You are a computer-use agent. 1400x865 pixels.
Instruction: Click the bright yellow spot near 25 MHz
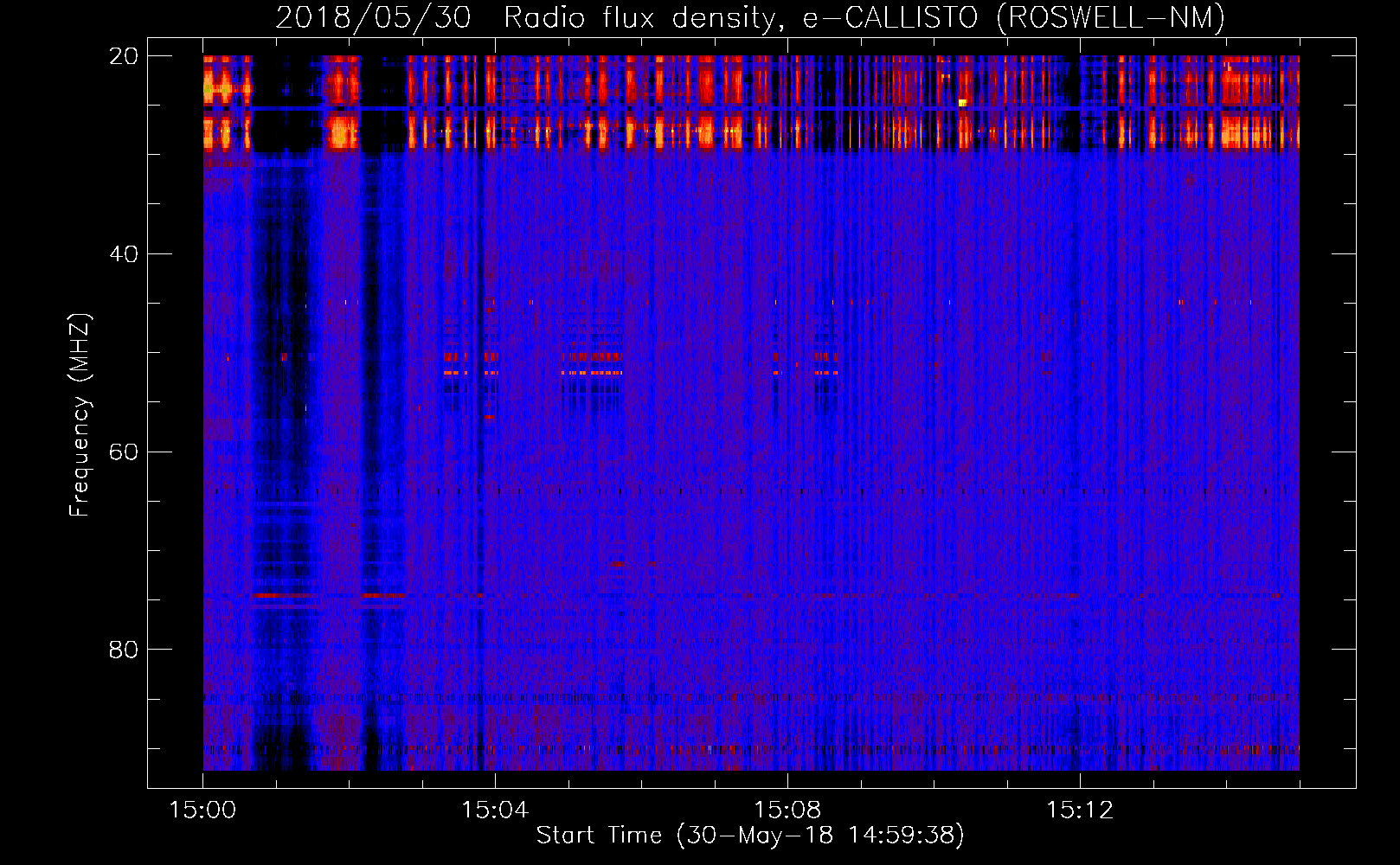962,103
